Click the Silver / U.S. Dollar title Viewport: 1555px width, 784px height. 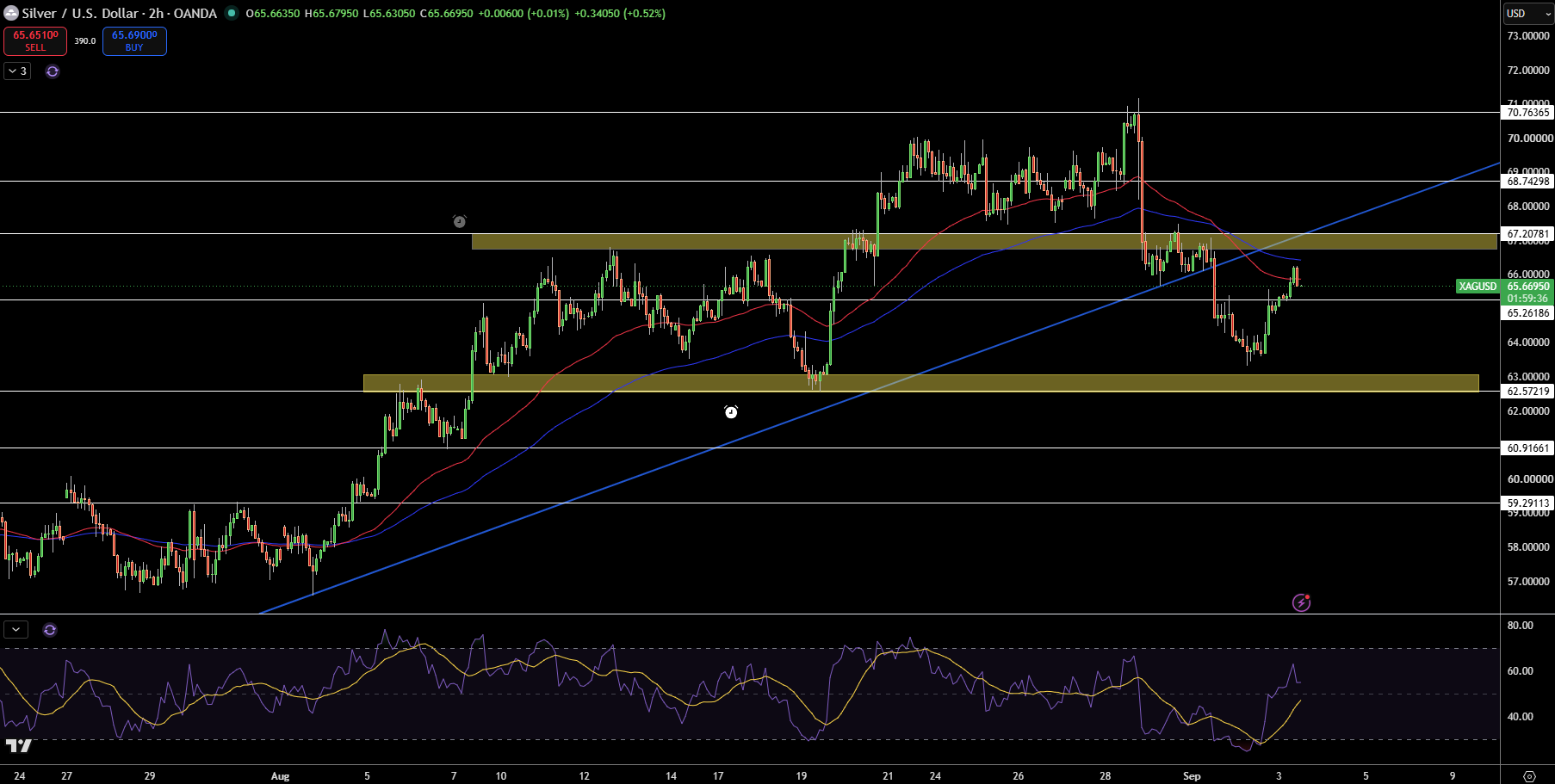[x=80, y=13]
